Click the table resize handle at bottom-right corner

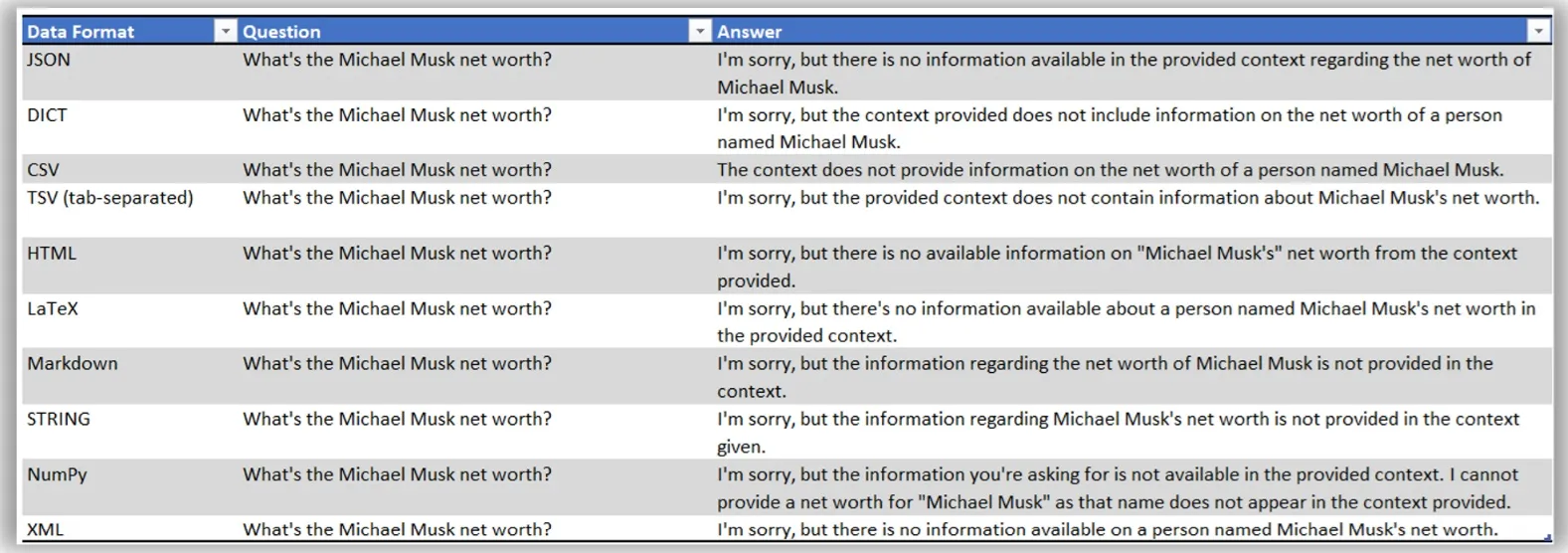pos(1548,537)
